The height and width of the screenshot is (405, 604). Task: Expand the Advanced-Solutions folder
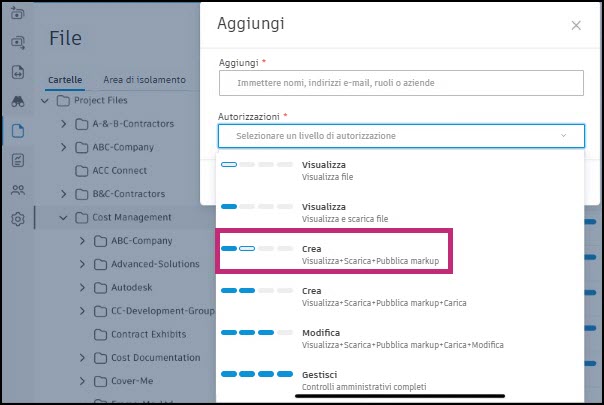pos(82,264)
